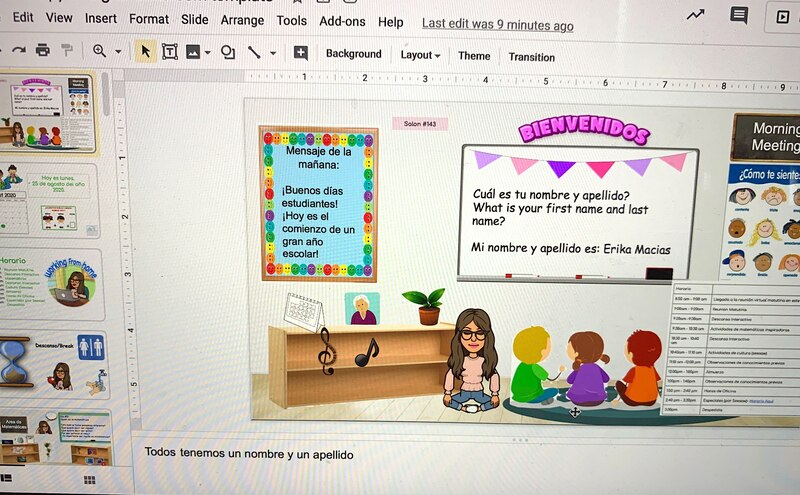Select the cursor arrow tool

(146, 51)
